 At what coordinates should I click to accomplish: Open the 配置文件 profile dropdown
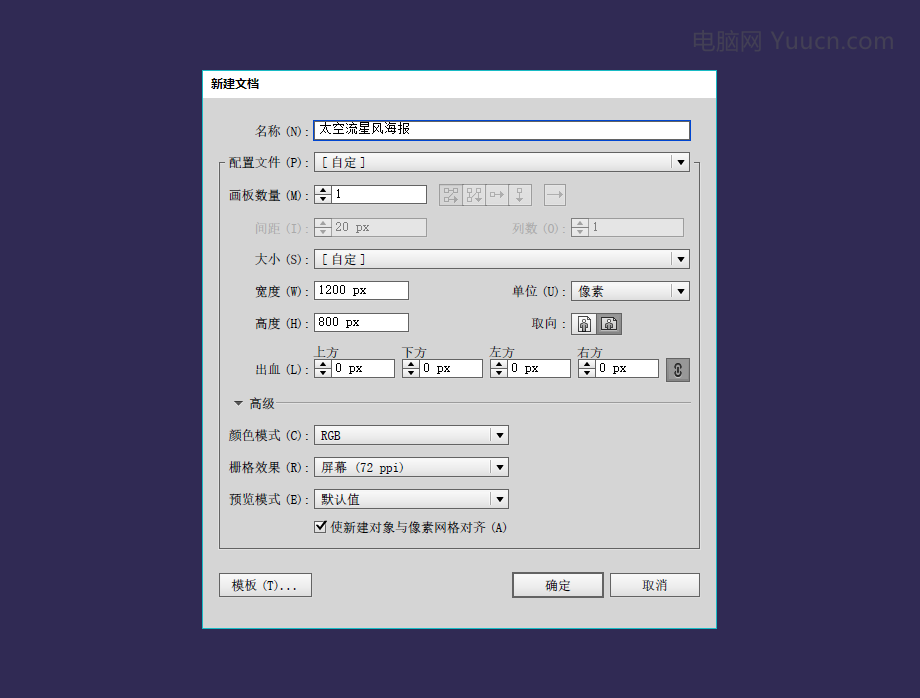pos(502,162)
